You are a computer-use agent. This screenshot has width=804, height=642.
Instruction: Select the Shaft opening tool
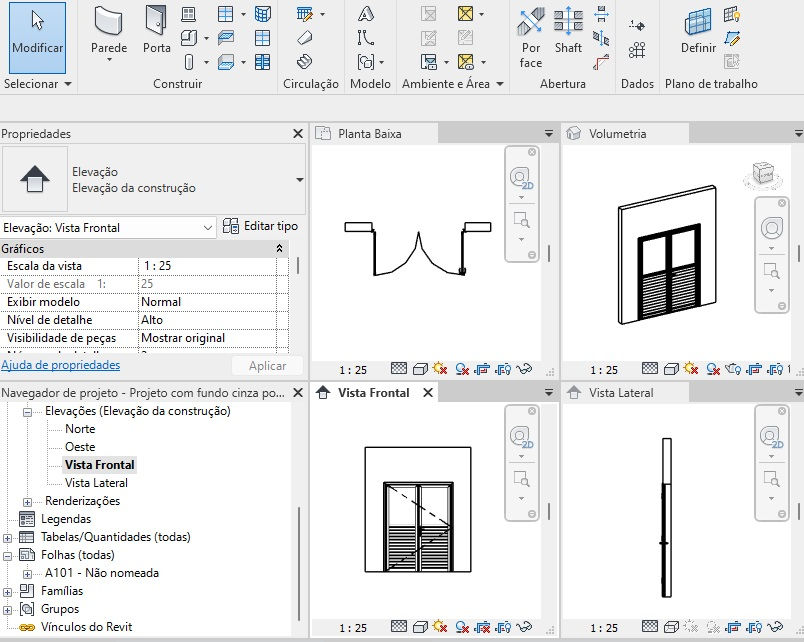point(568,31)
